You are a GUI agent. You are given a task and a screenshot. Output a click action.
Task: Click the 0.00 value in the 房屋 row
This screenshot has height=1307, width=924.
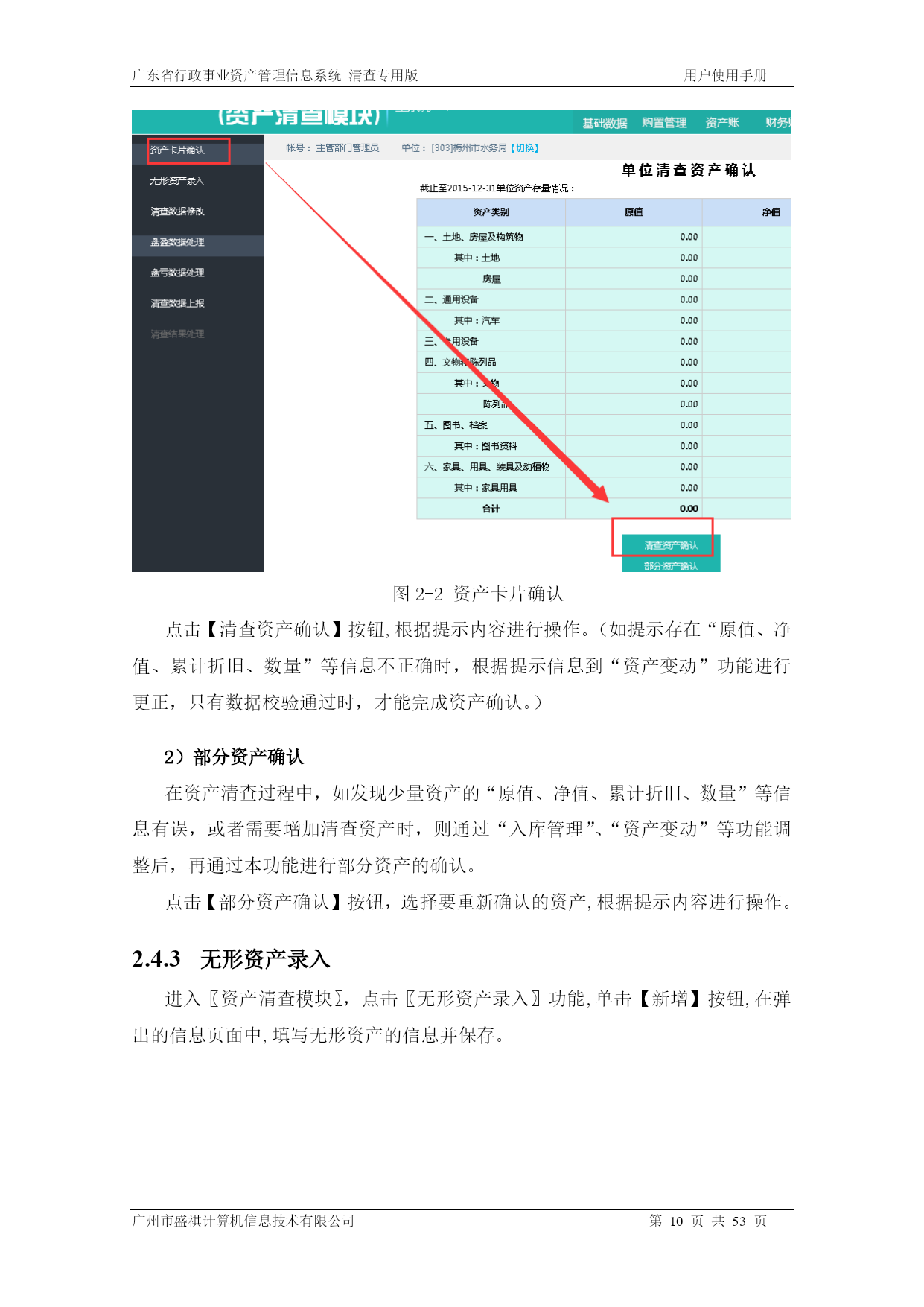(689, 279)
